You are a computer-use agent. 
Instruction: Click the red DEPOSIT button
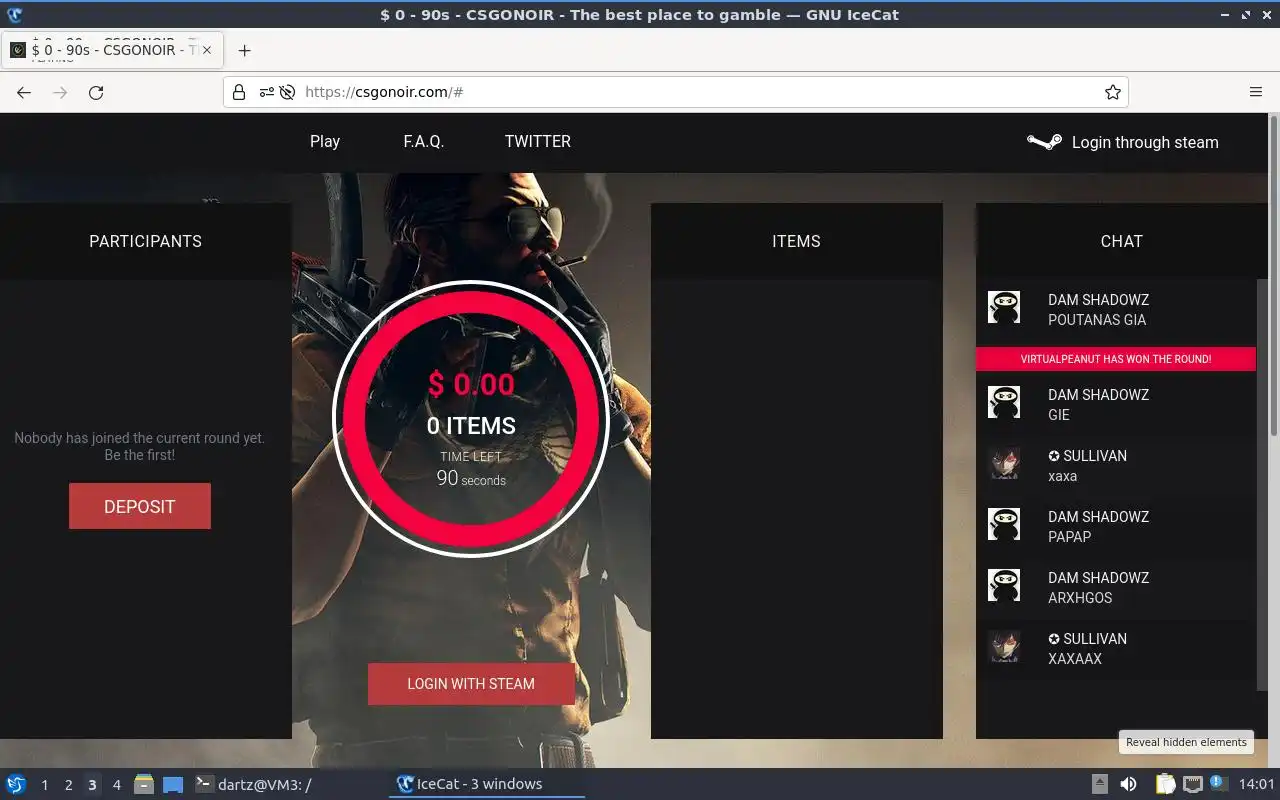(x=140, y=506)
